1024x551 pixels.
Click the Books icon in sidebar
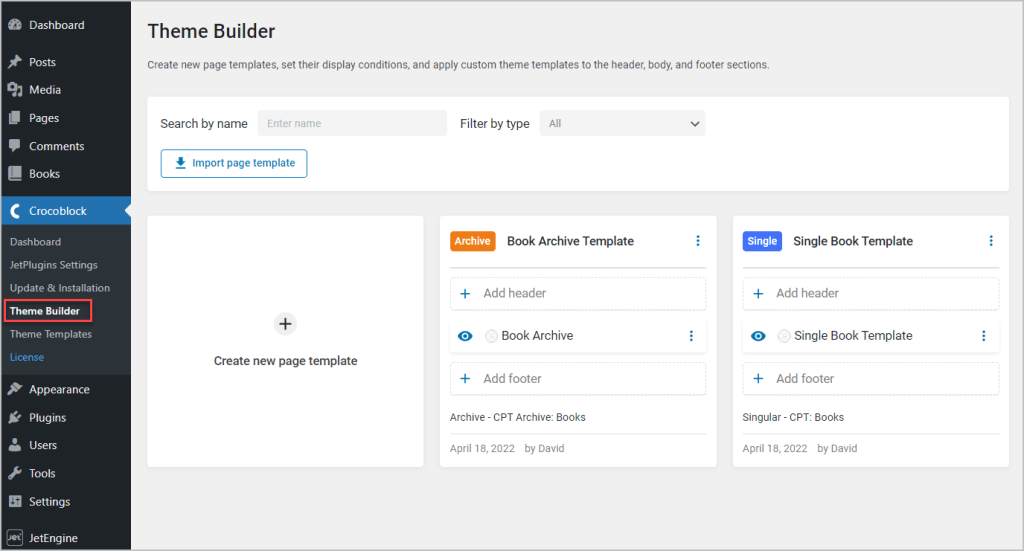14,174
